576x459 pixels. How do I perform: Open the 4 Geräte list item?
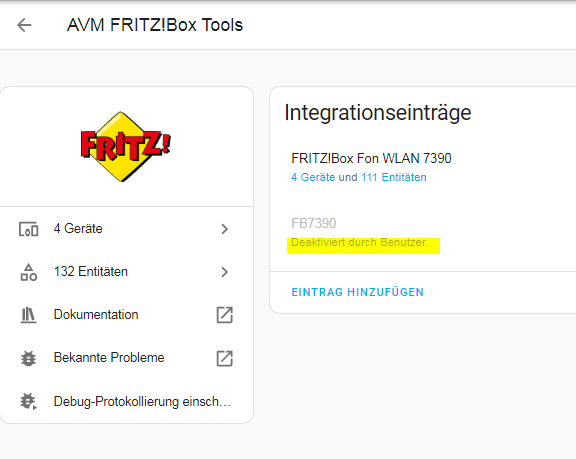[127, 229]
